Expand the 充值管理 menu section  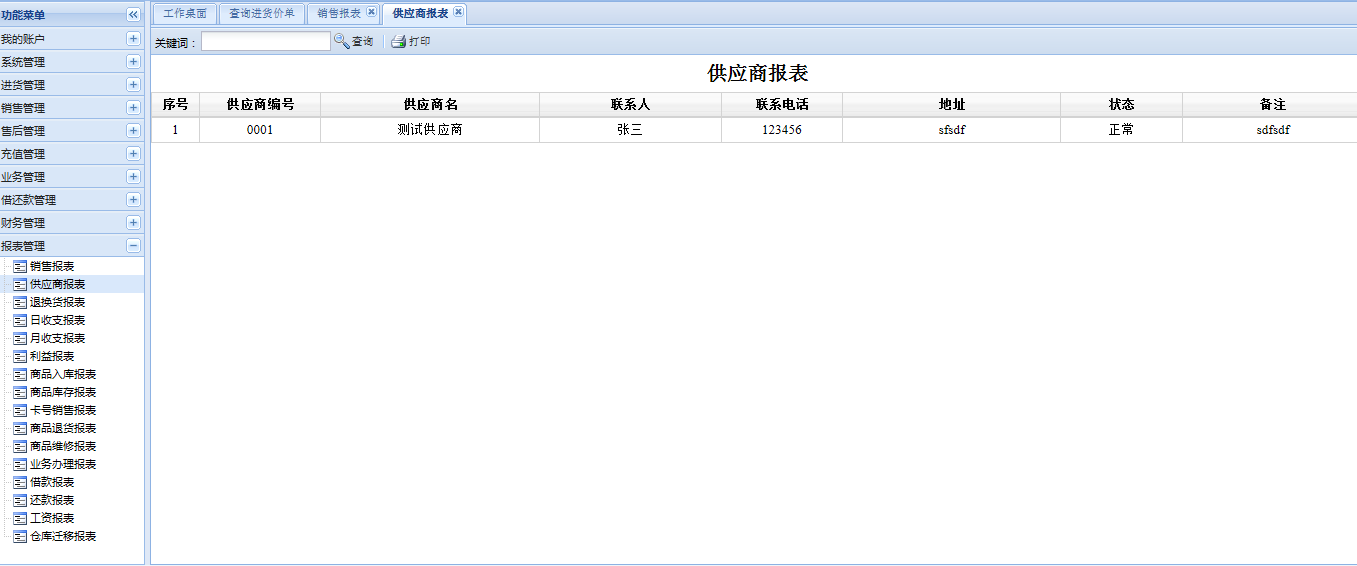click(133, 154)
